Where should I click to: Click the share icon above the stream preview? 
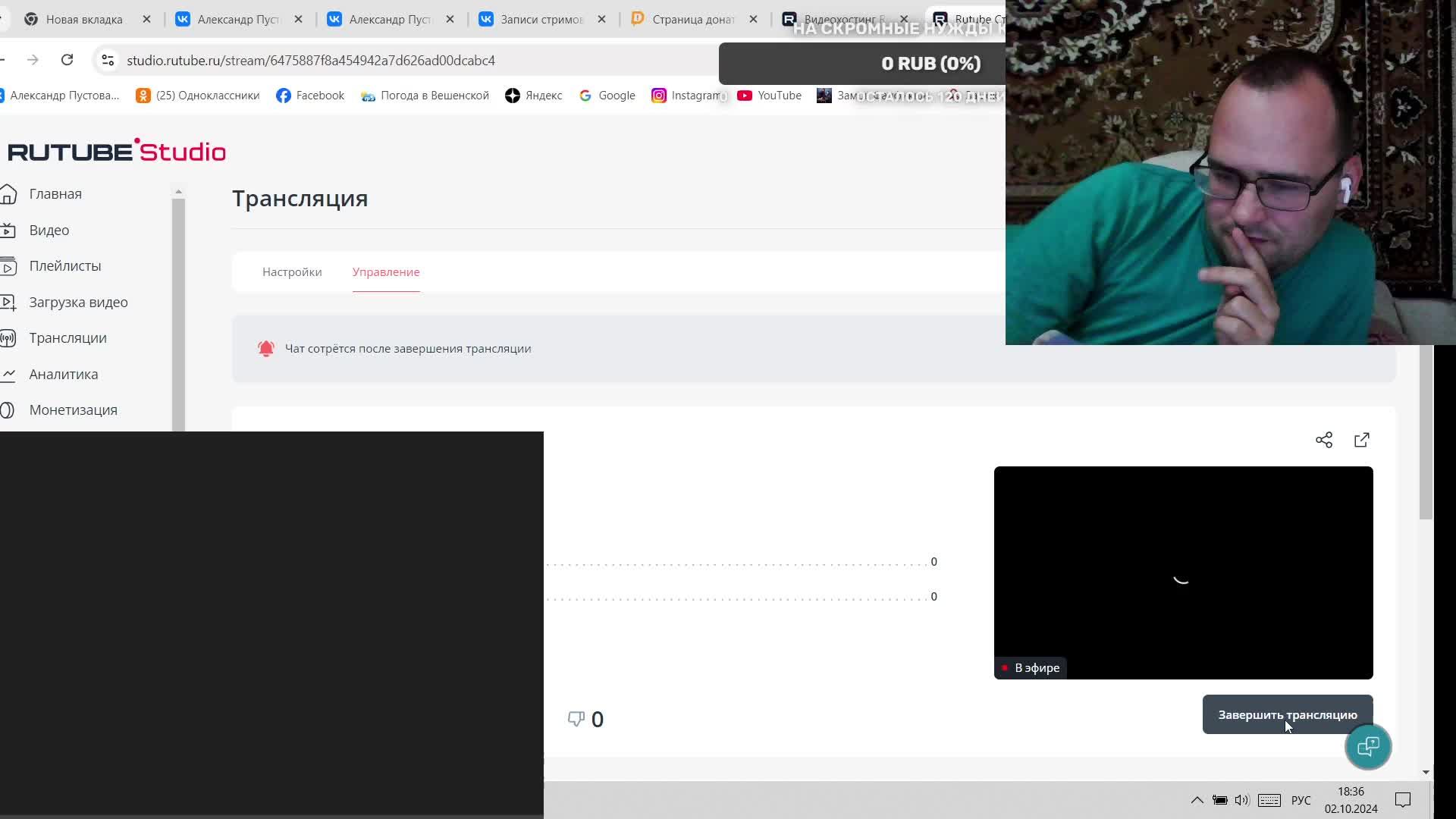tap(1323, 440)
